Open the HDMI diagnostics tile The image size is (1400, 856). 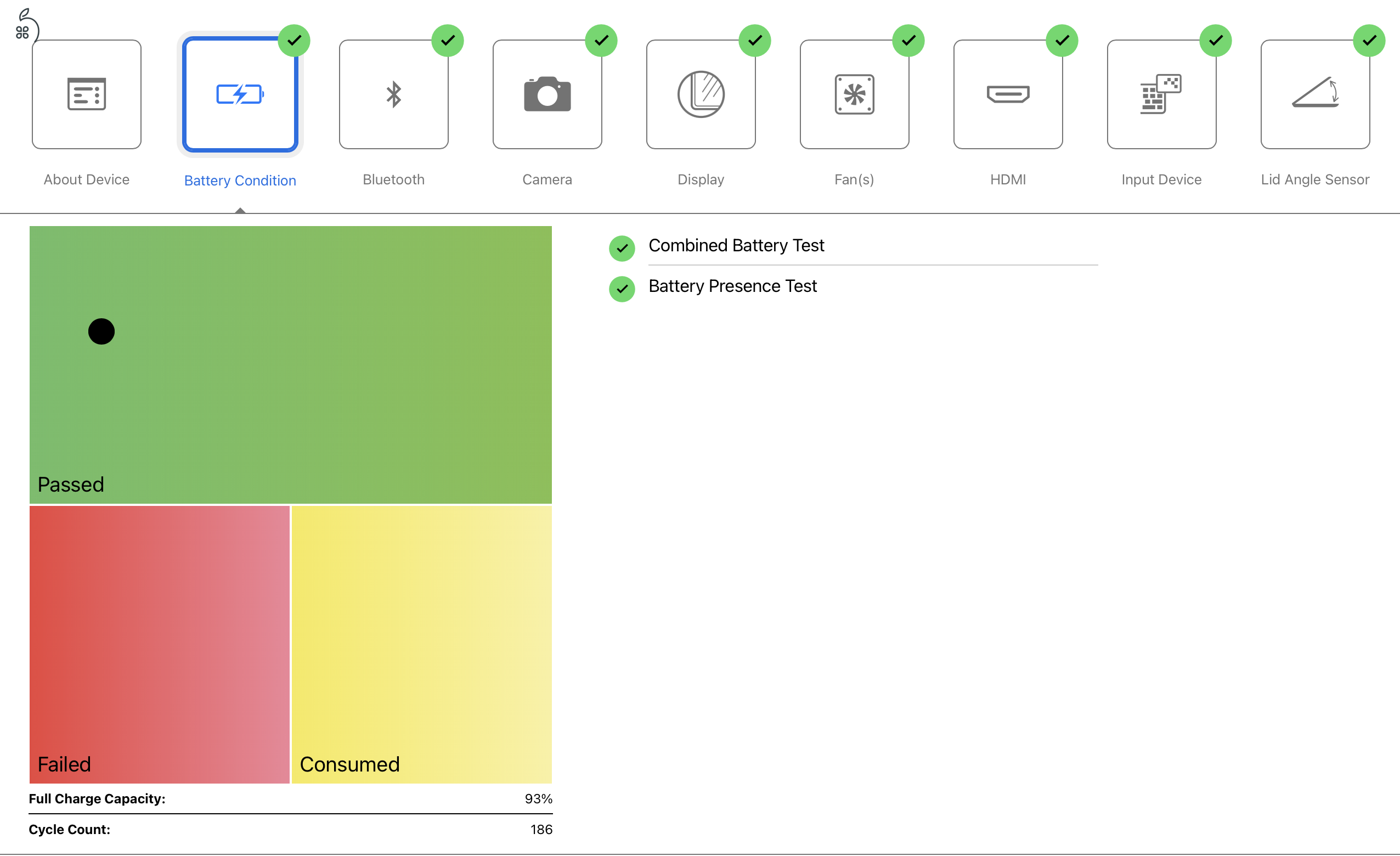(1008, 94)
